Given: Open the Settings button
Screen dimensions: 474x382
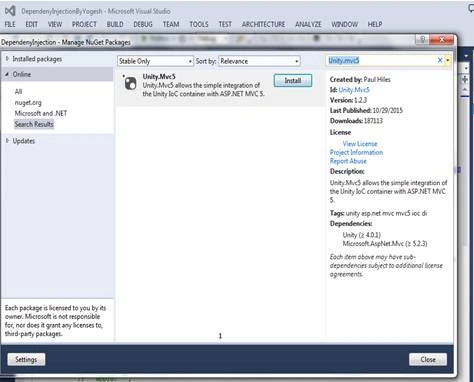Looking at the screenshot, I should 26,359.
